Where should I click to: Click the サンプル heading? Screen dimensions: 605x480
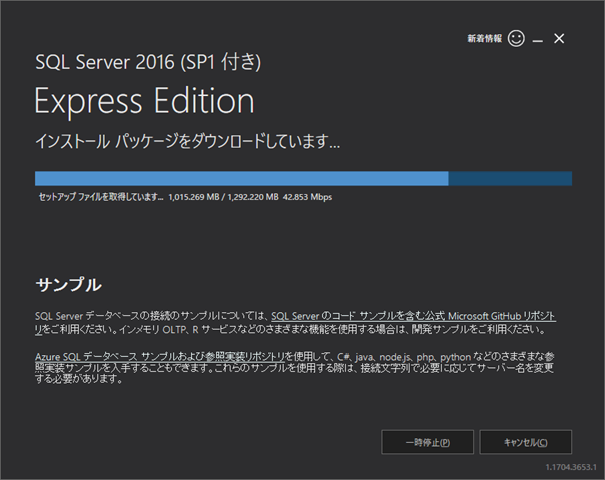tap(69, 285)
